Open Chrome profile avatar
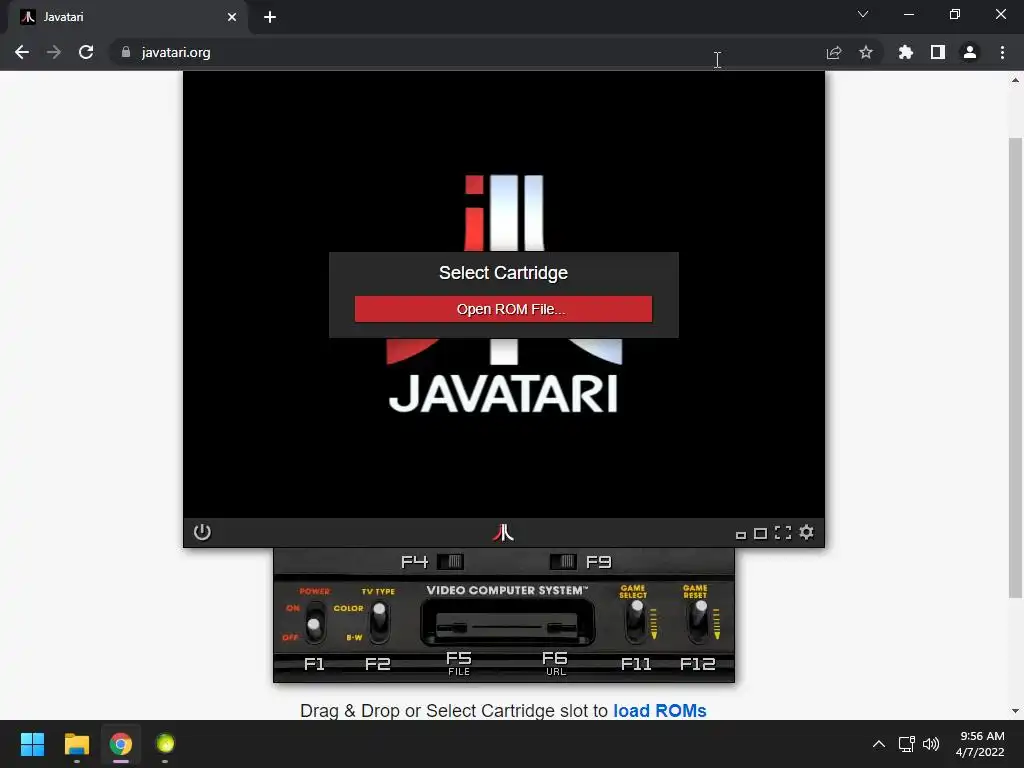 [x=970, y=52]
